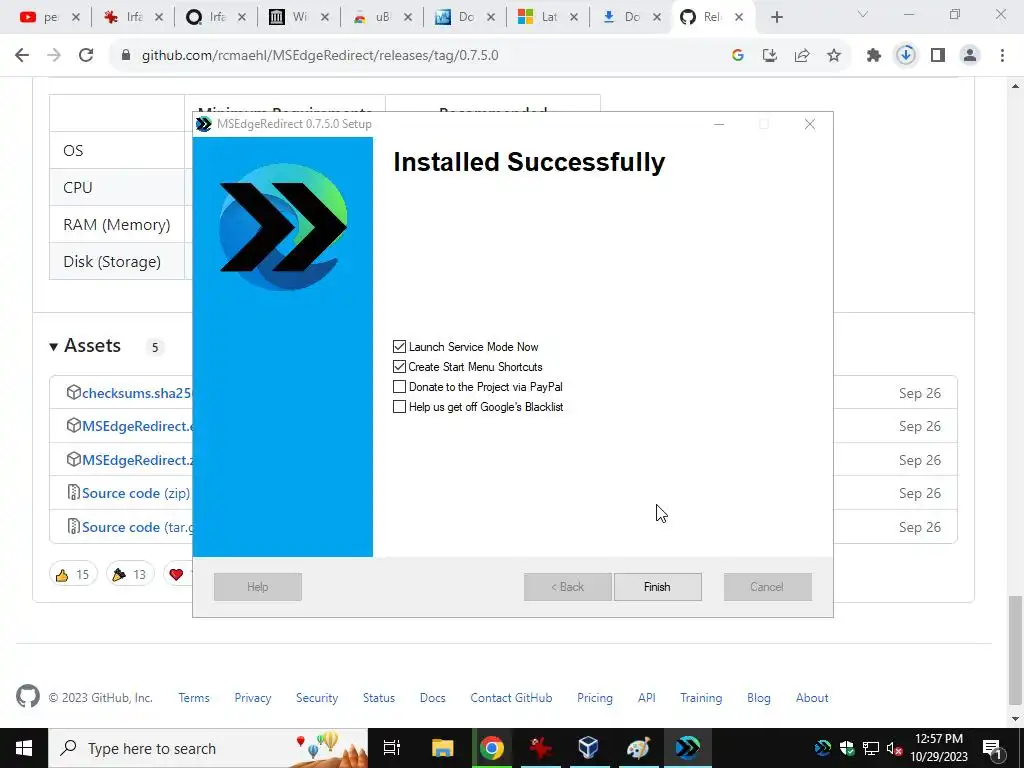Viewport: 1024px width, 768px height.
Task: Click the install app icon in address bar
Action: click(x=770, y=56)
